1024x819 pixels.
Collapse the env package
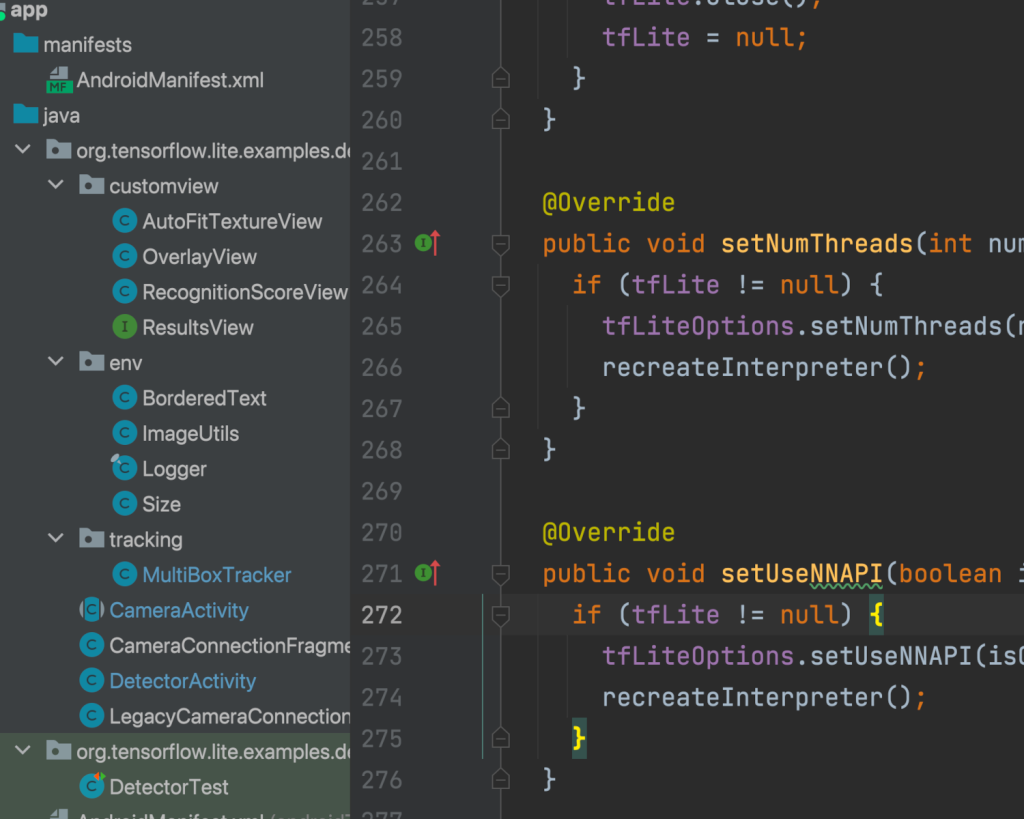point(57,362)
